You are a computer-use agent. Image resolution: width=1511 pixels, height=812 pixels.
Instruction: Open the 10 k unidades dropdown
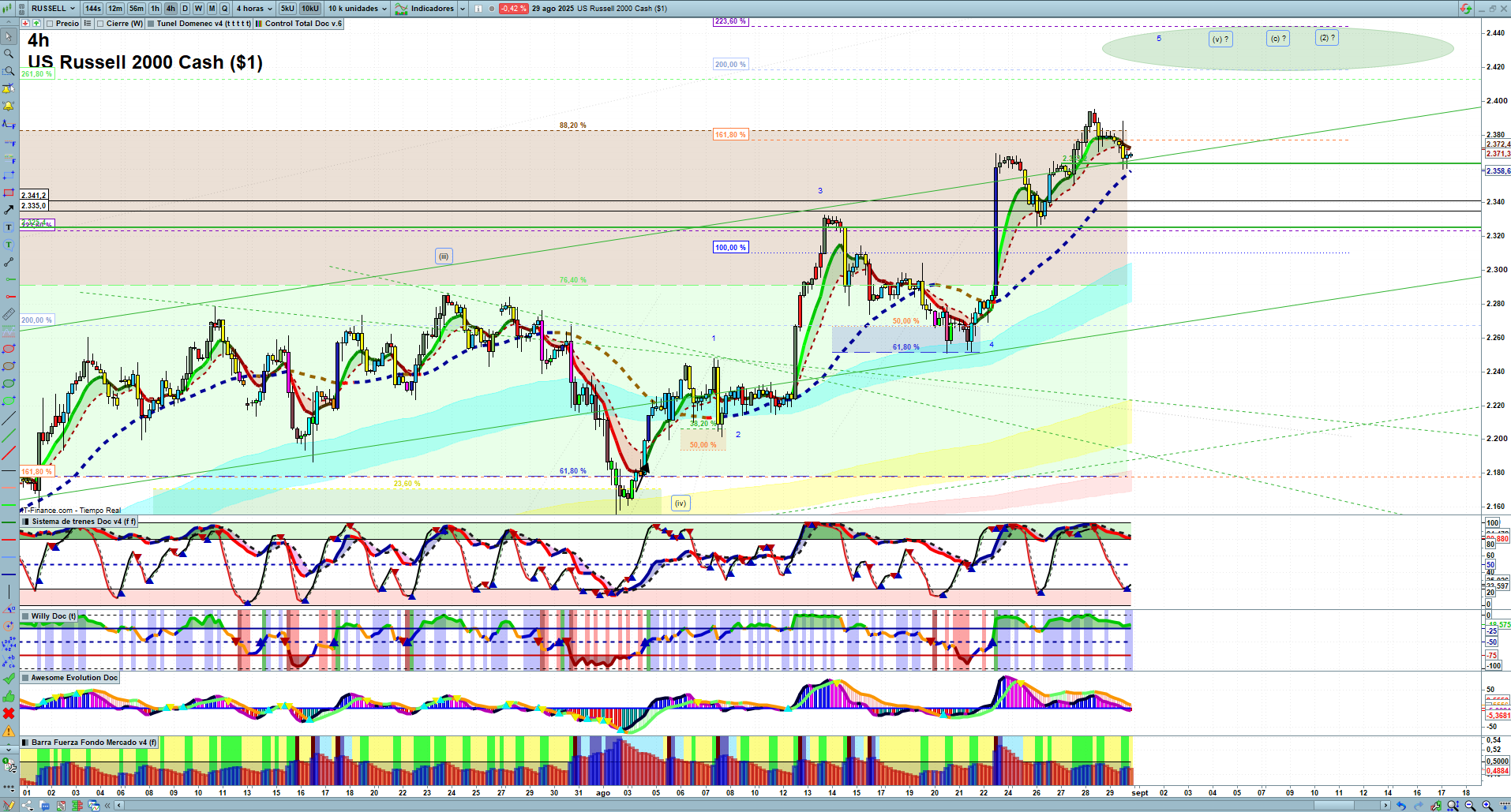pyautogui.click(x=358, y=9)
